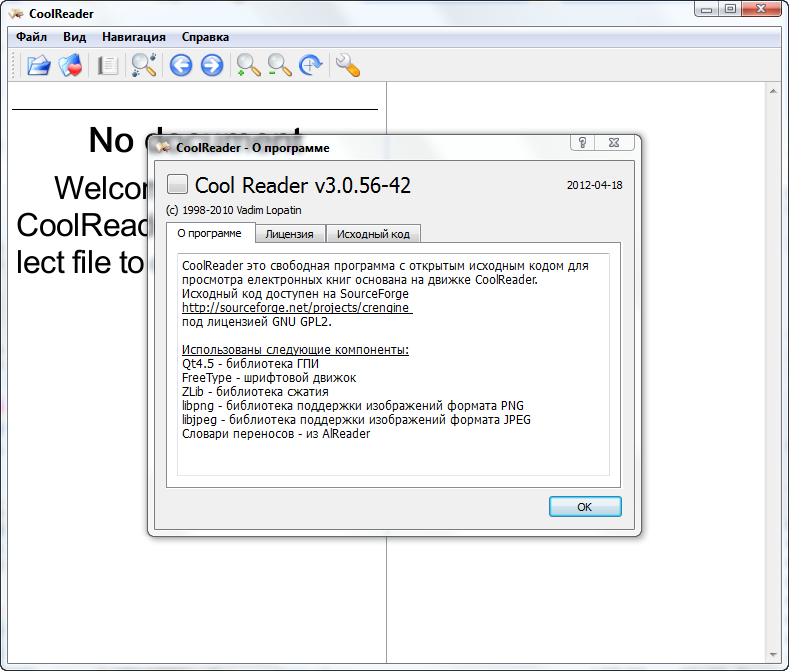Screen dimensions: 789x671
Task: Zoom out with the minus magnifier icon
Action: (279, 65)
